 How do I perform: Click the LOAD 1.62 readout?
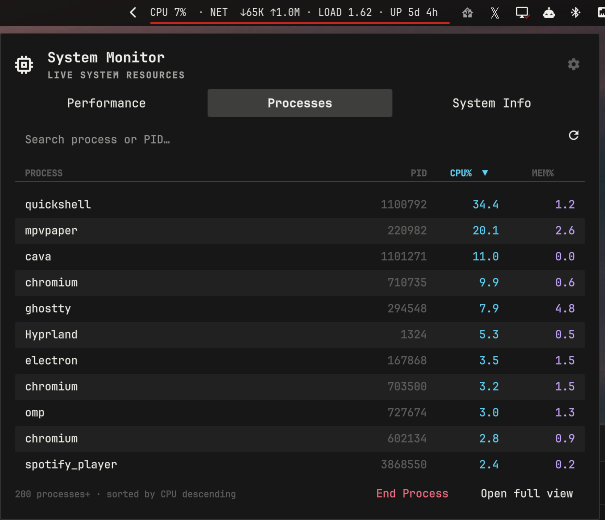coord(345,12)
